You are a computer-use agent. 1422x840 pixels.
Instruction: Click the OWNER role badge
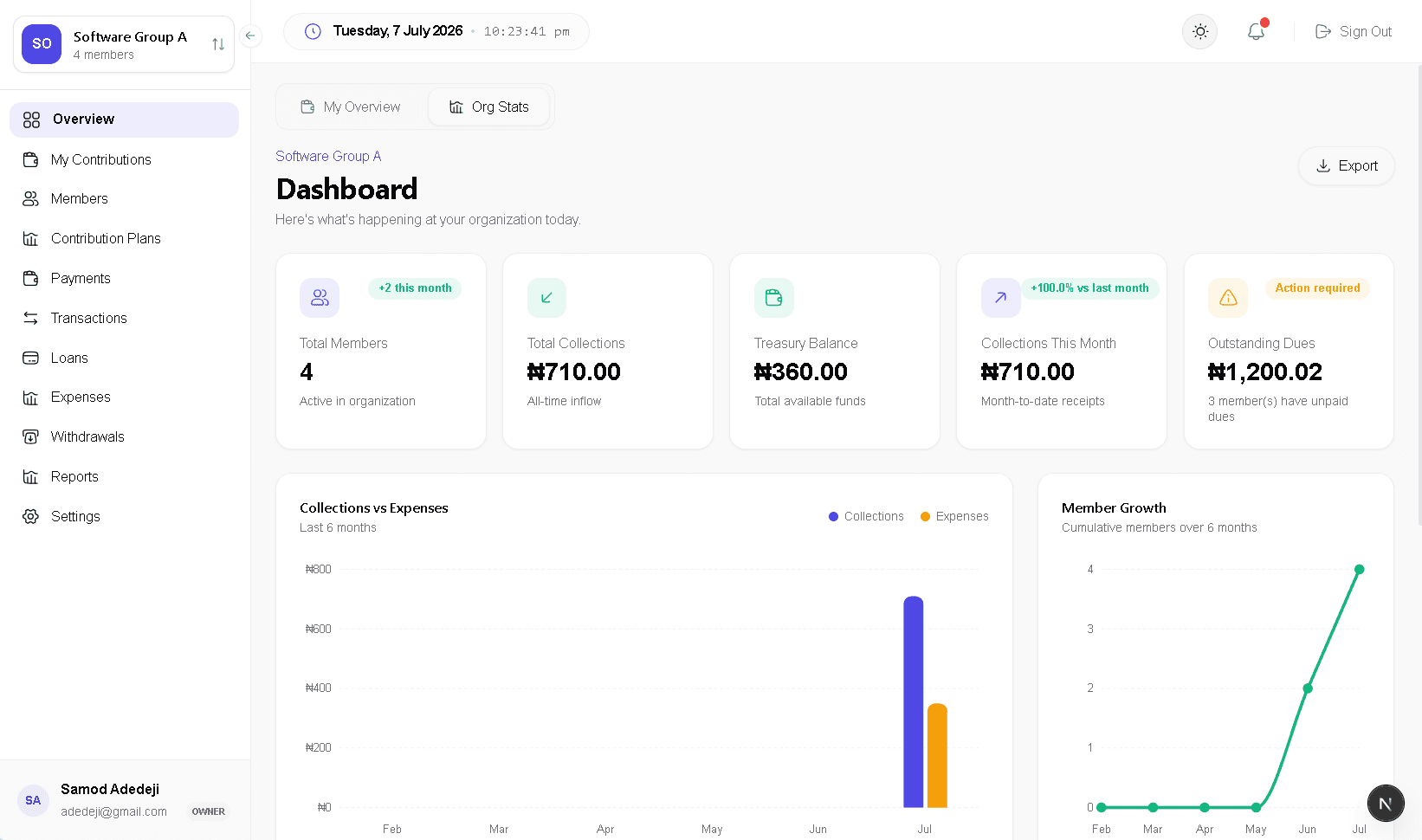click(x=209, y=812)
